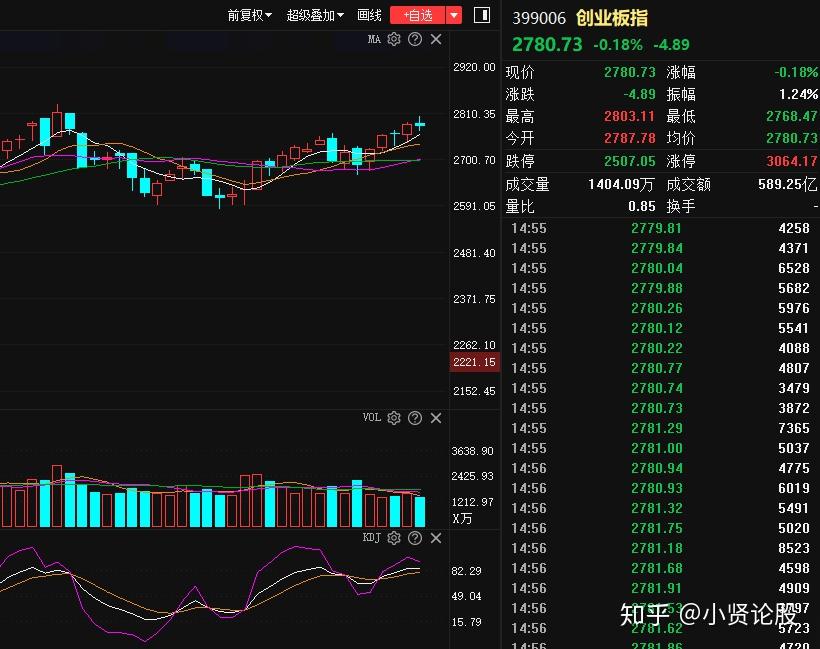
Task: Open the MA indicator settings gear
Action: (393, 39)
